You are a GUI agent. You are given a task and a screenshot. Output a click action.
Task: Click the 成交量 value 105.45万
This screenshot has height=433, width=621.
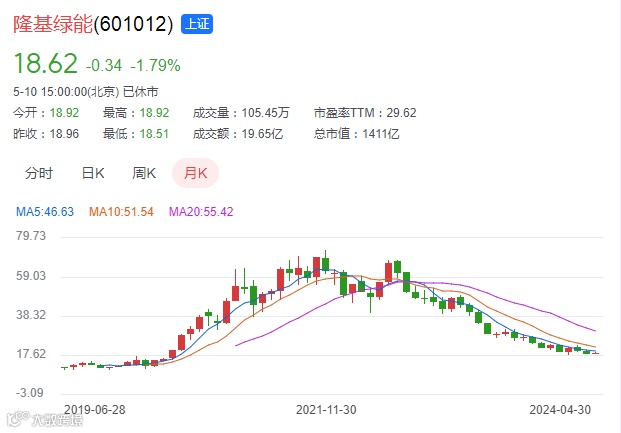265,113
